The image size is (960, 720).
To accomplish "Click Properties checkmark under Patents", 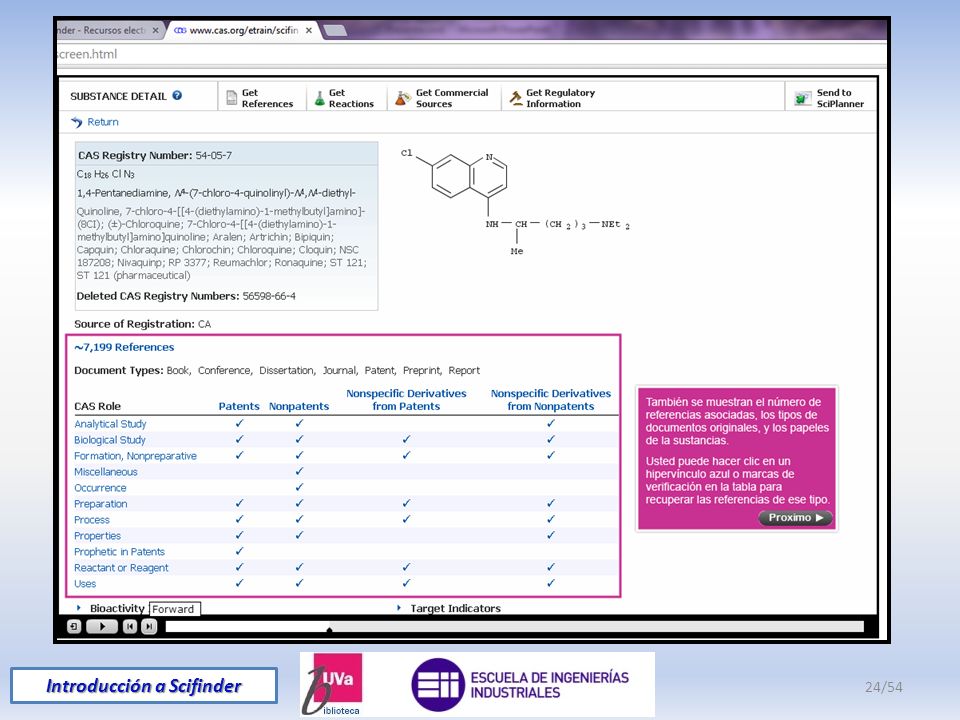I will click(x=239, y=534).
